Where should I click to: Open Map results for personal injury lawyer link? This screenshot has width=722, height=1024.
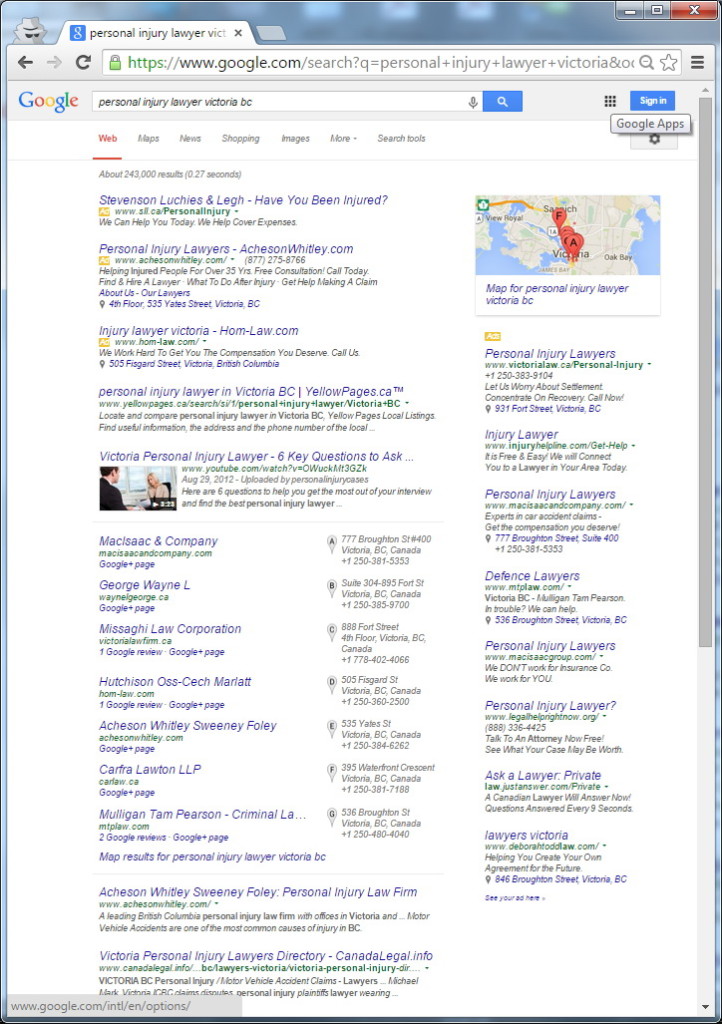tap(212, 856)
